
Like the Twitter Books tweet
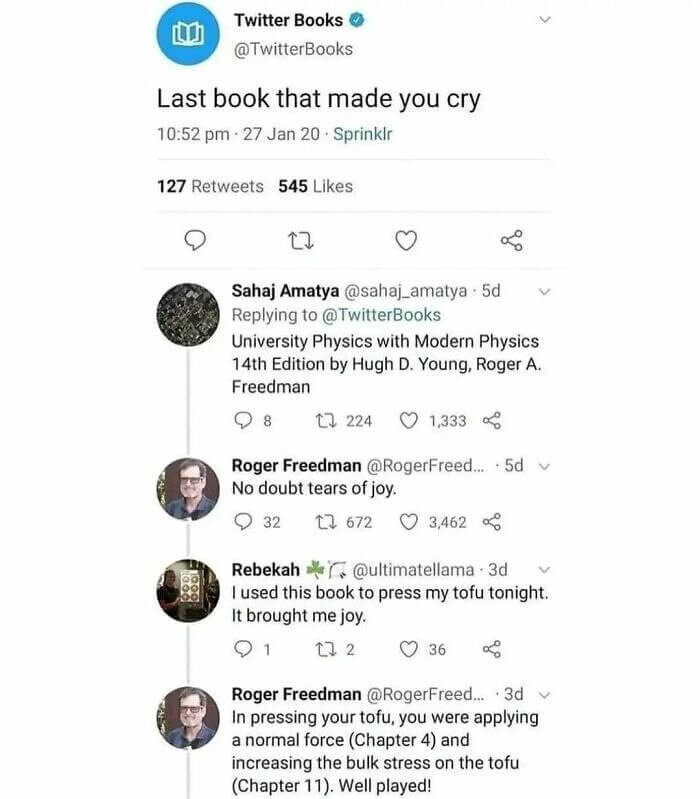pos(405,240)
